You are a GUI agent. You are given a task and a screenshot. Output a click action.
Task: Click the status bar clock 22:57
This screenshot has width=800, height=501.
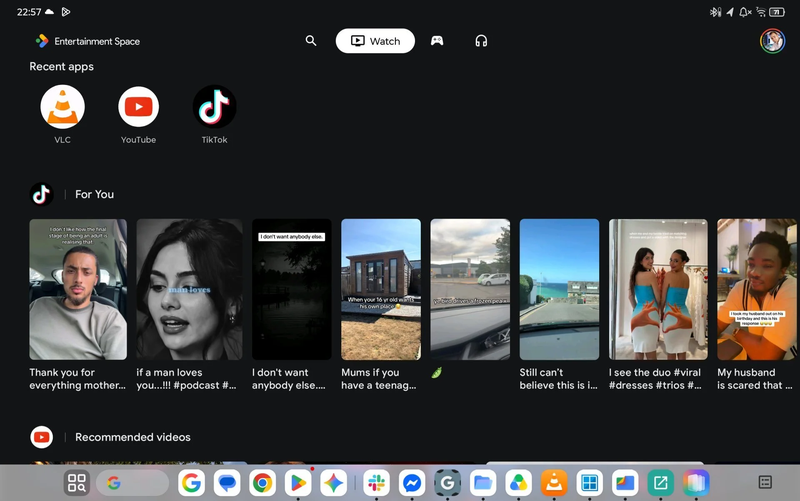click(x=29, y=12)
